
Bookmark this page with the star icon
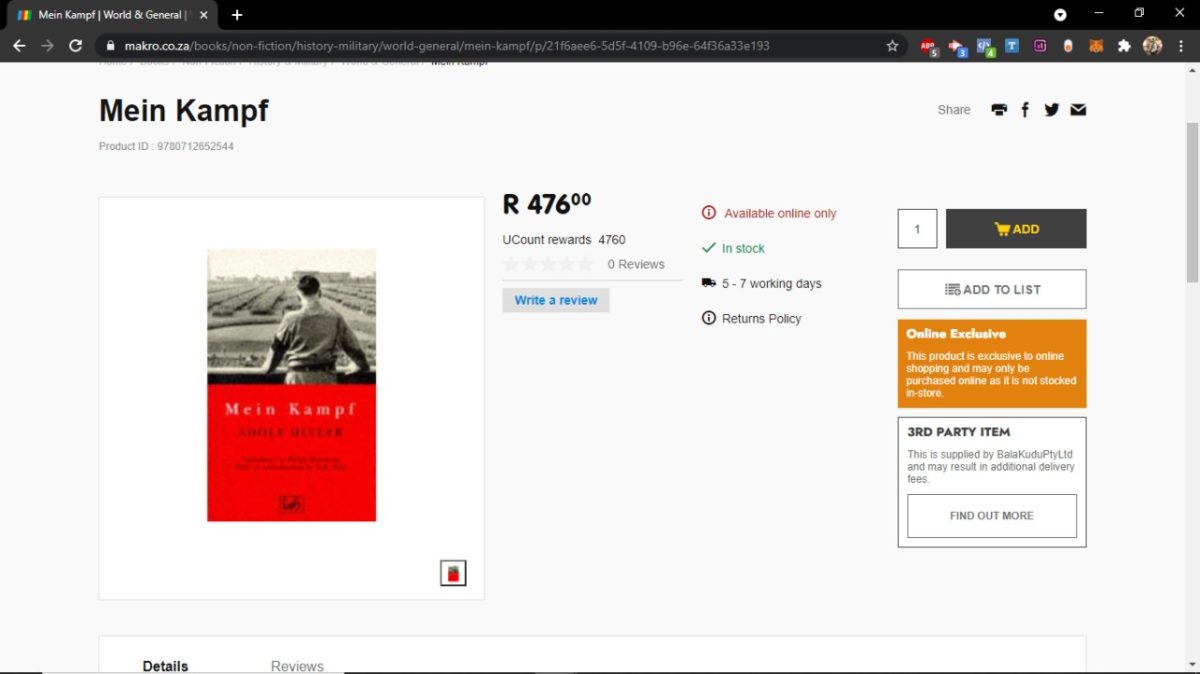coord(892,46)
